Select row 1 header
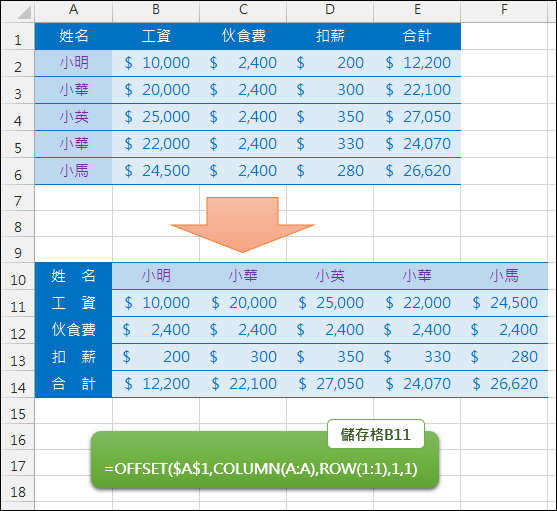The width and height of the screenshot is (557, 511). coord(18,36)
